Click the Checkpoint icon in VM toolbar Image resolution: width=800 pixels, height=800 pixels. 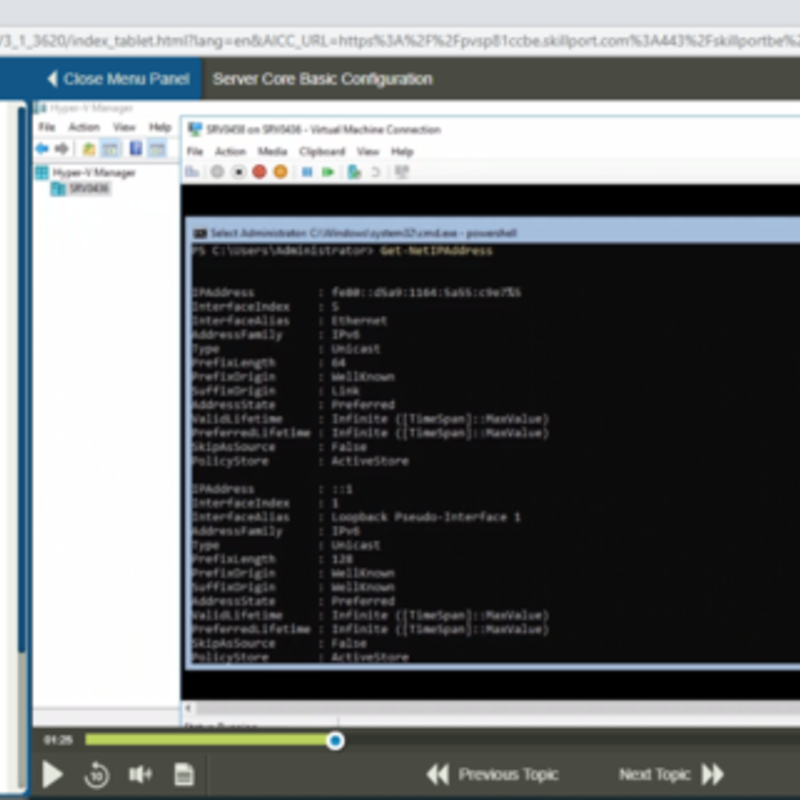pos(354,172)
